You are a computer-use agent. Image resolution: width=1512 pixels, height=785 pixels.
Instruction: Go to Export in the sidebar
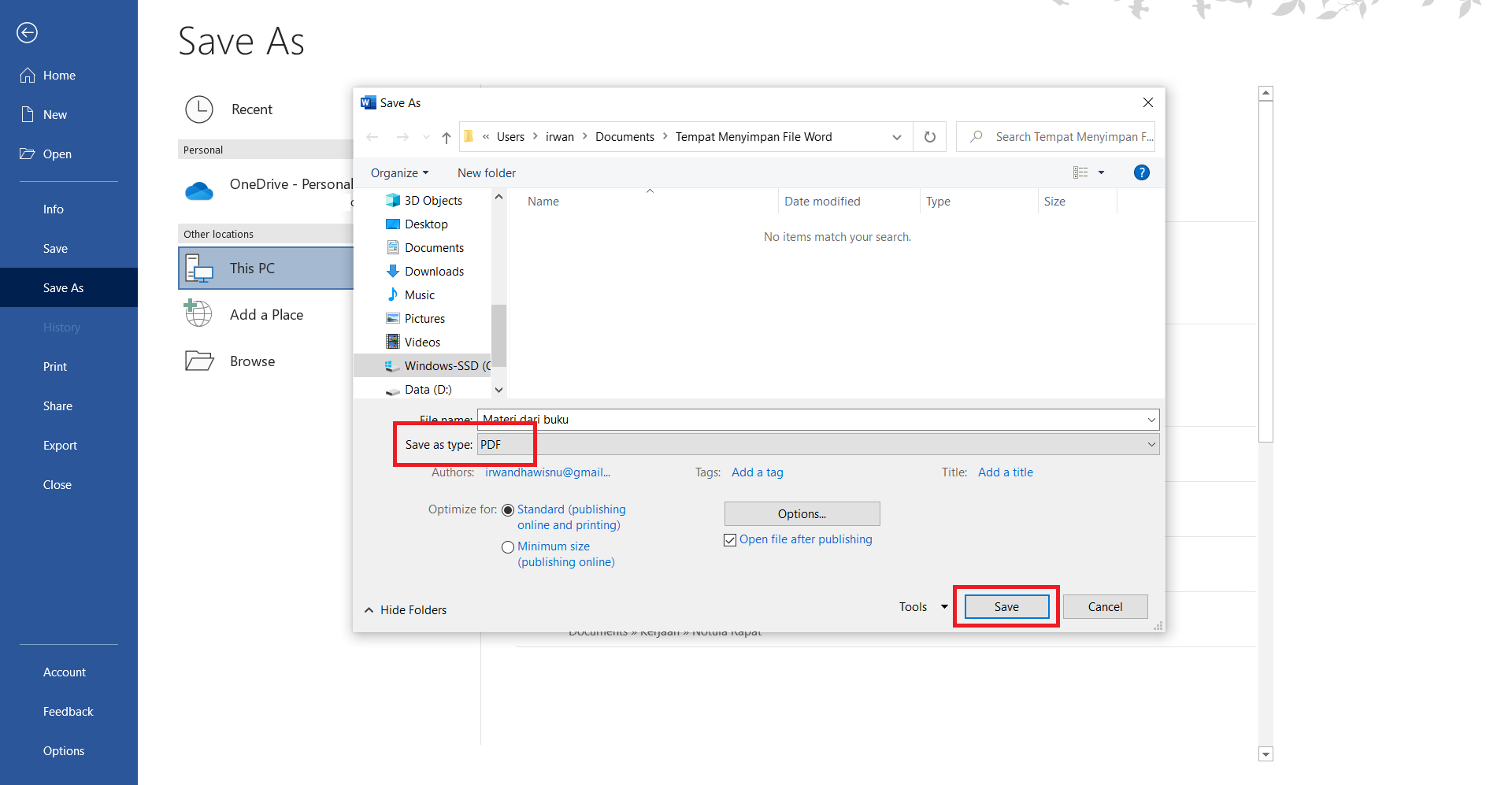[x=60, y=446]
